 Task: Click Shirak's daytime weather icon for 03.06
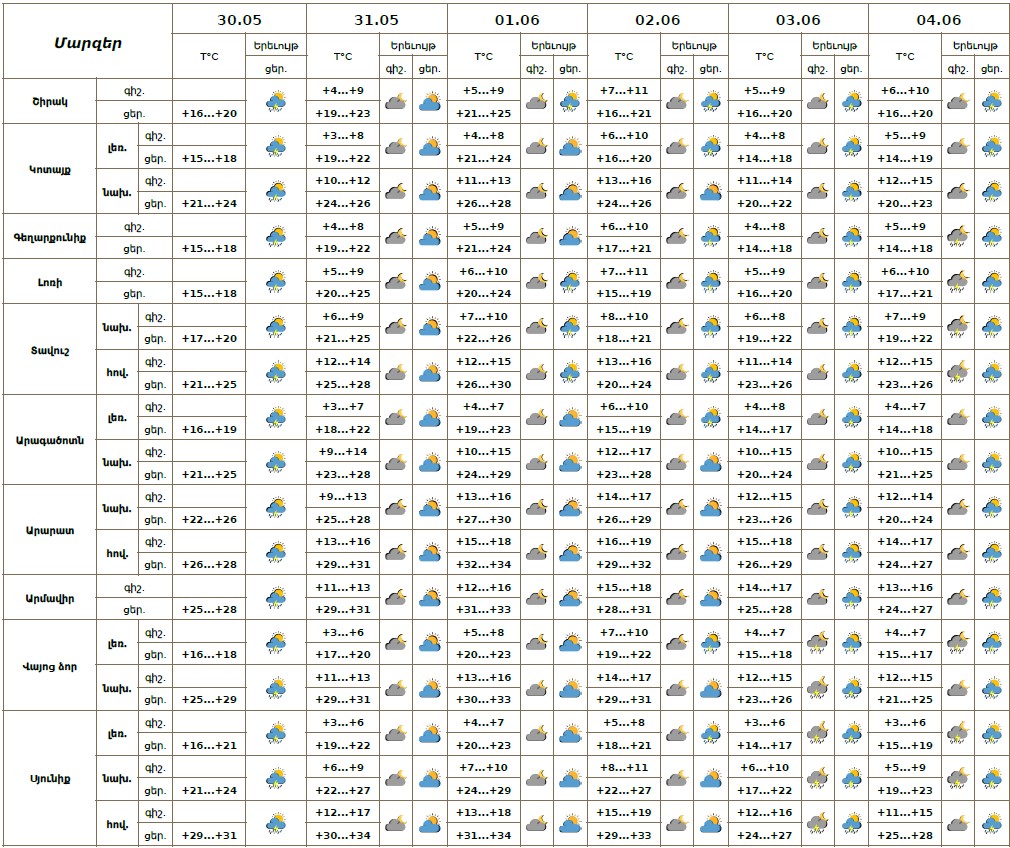coord(852,101)
